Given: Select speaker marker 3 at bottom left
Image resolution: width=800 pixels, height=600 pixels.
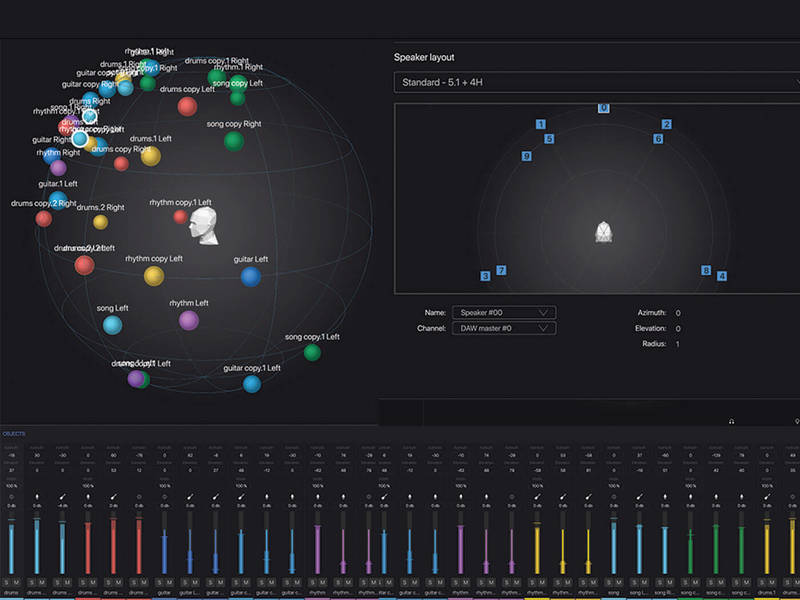Looking at the screenshot, I should (485, 276).
